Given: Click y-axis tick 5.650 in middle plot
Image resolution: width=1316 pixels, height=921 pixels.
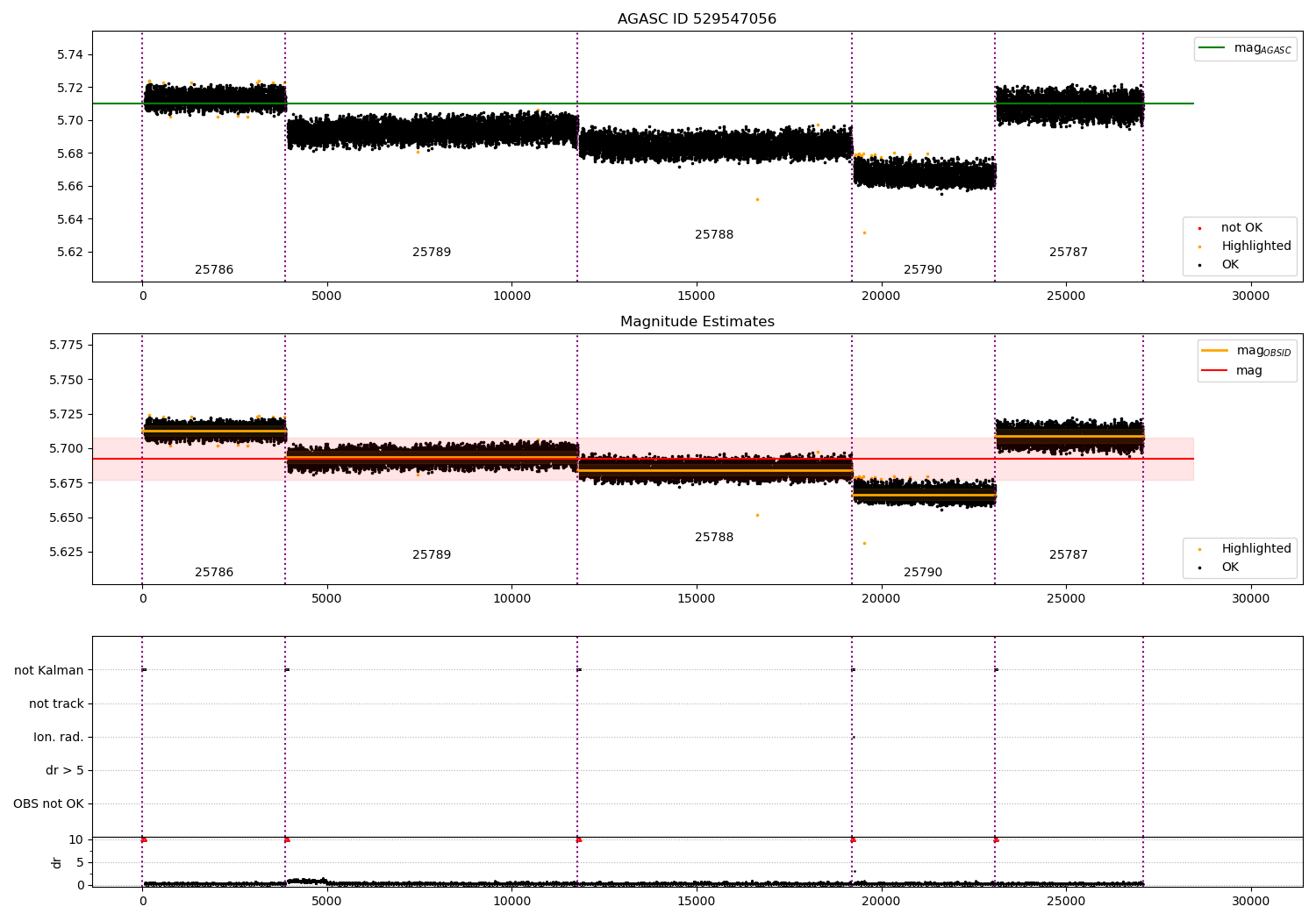Looking at the screenshot, I should pos(66,518).
